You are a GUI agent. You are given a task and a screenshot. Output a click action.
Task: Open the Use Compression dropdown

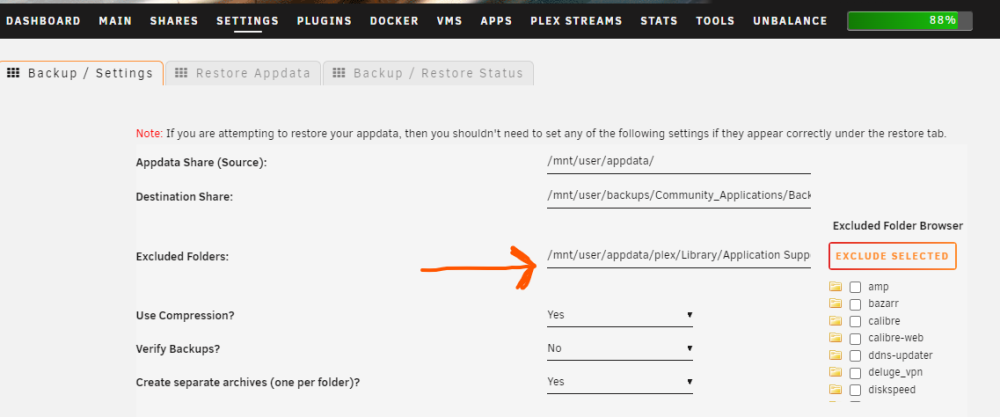click(619, 315)
